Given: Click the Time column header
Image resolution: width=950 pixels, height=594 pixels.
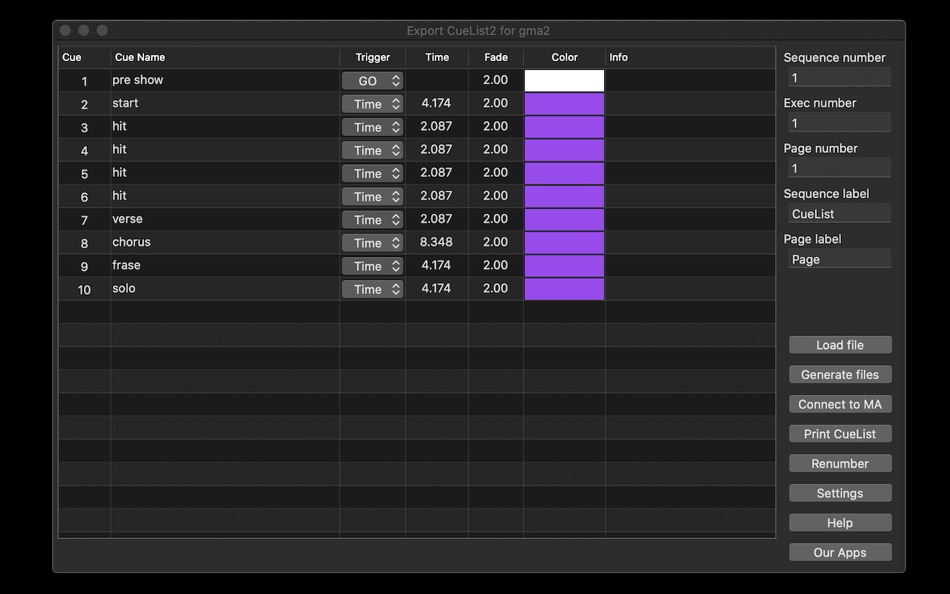Looking at the screenshot, I should (x=437, y=57).
